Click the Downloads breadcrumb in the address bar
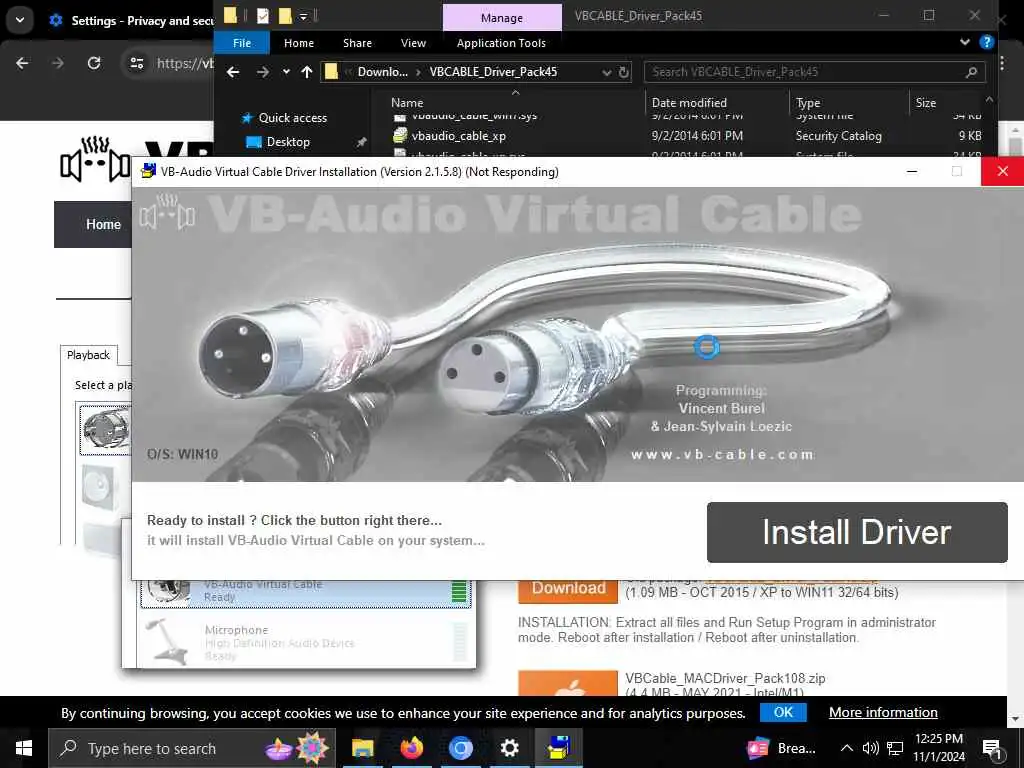The width and height of the screenshot is (1024, 768). 383,72
